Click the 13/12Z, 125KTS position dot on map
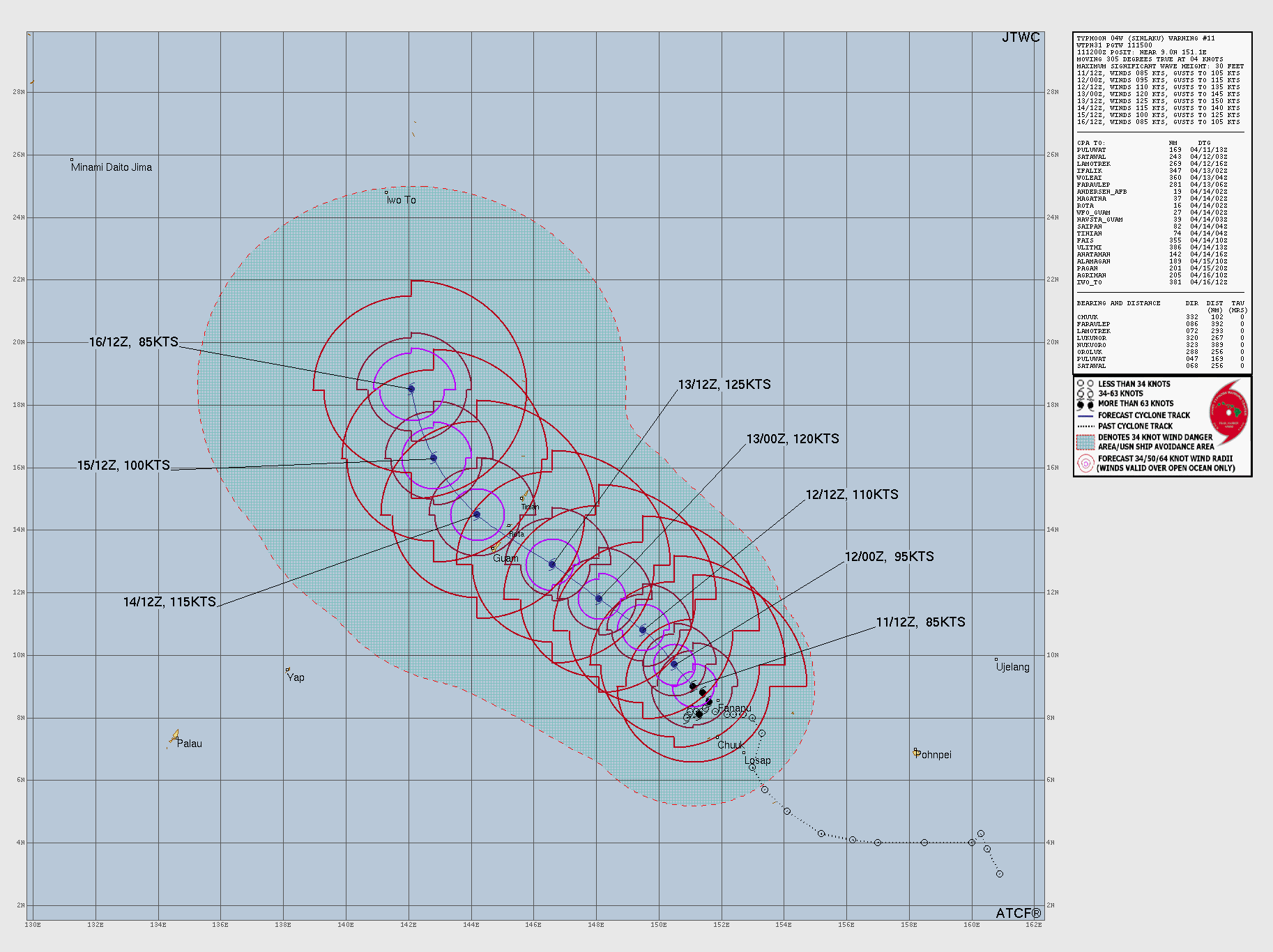 [551, 565]
